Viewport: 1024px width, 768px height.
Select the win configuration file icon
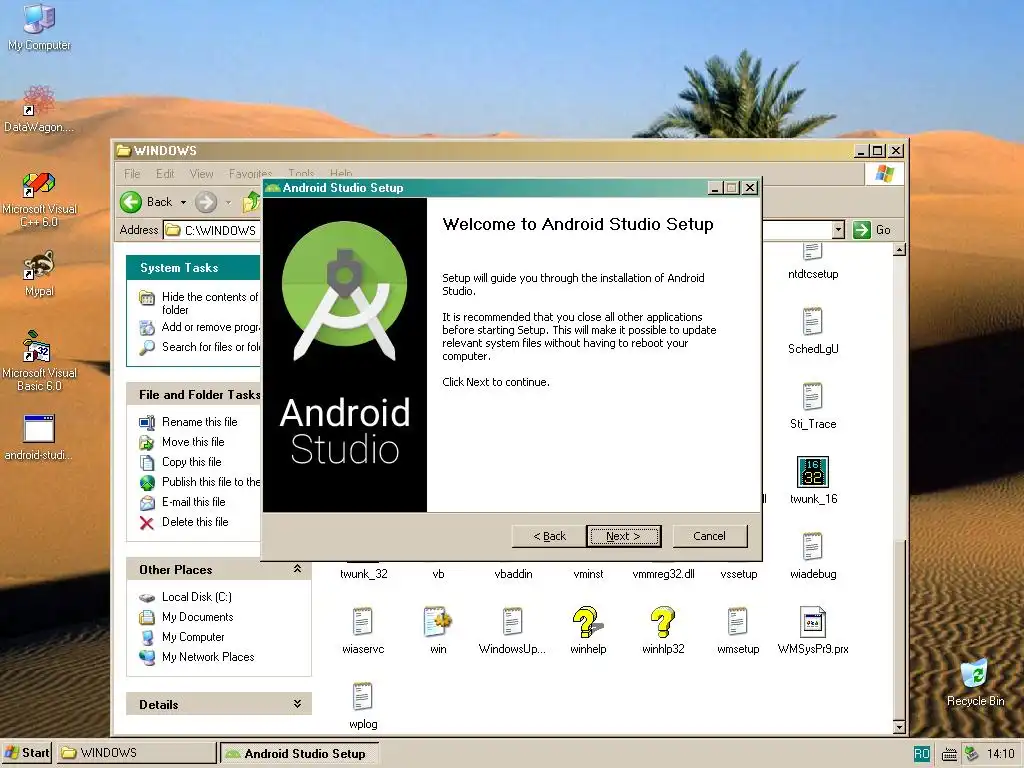438,631
